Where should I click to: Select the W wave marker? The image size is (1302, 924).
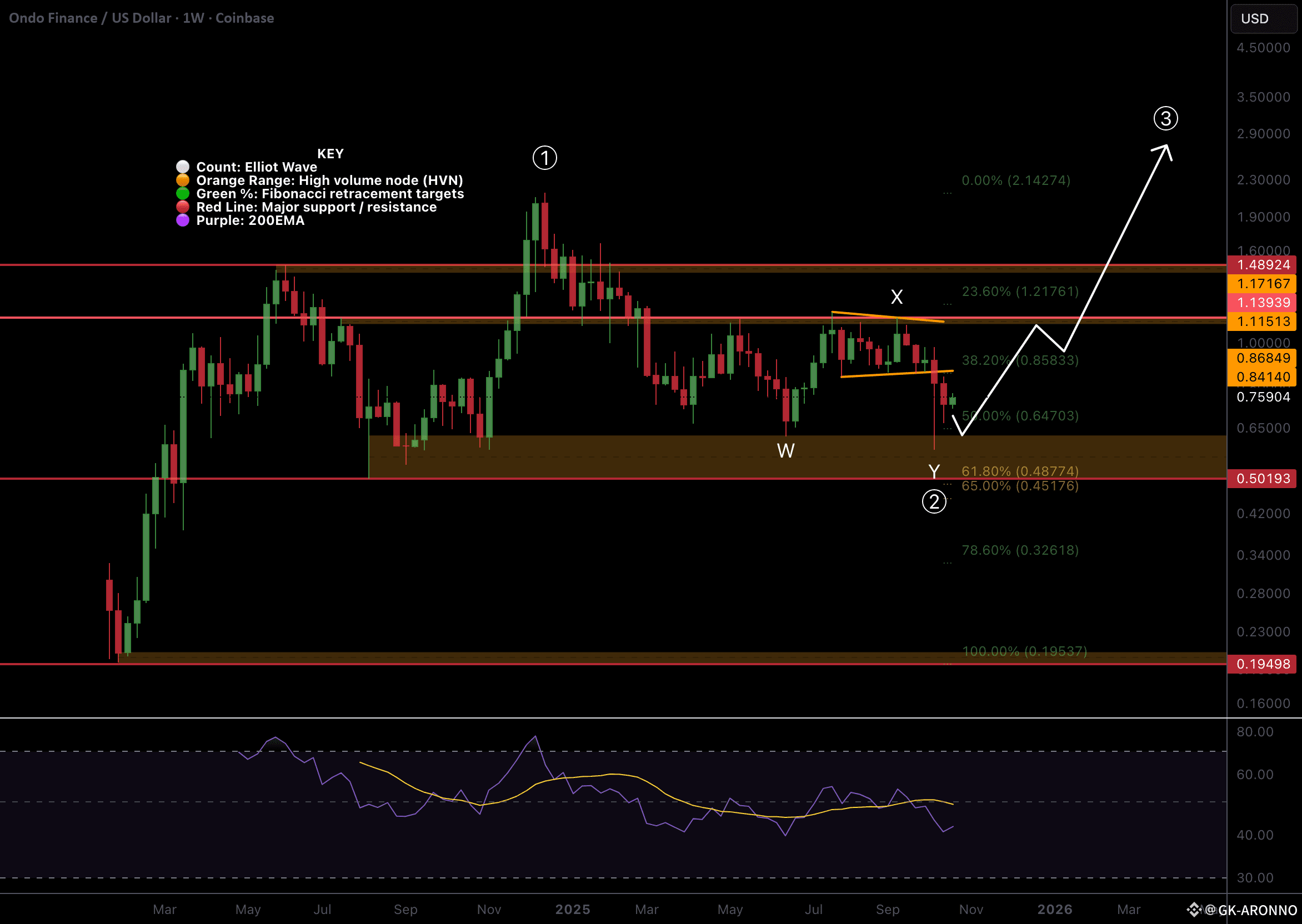point(786,451)
